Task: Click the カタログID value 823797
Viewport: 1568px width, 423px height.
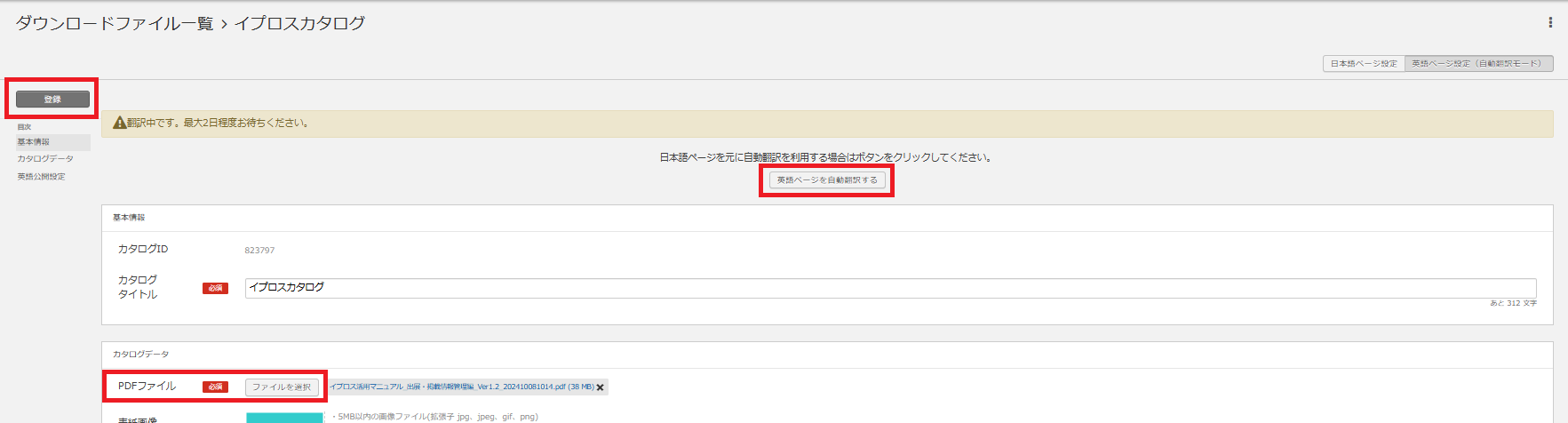Action: coord(259,251)
